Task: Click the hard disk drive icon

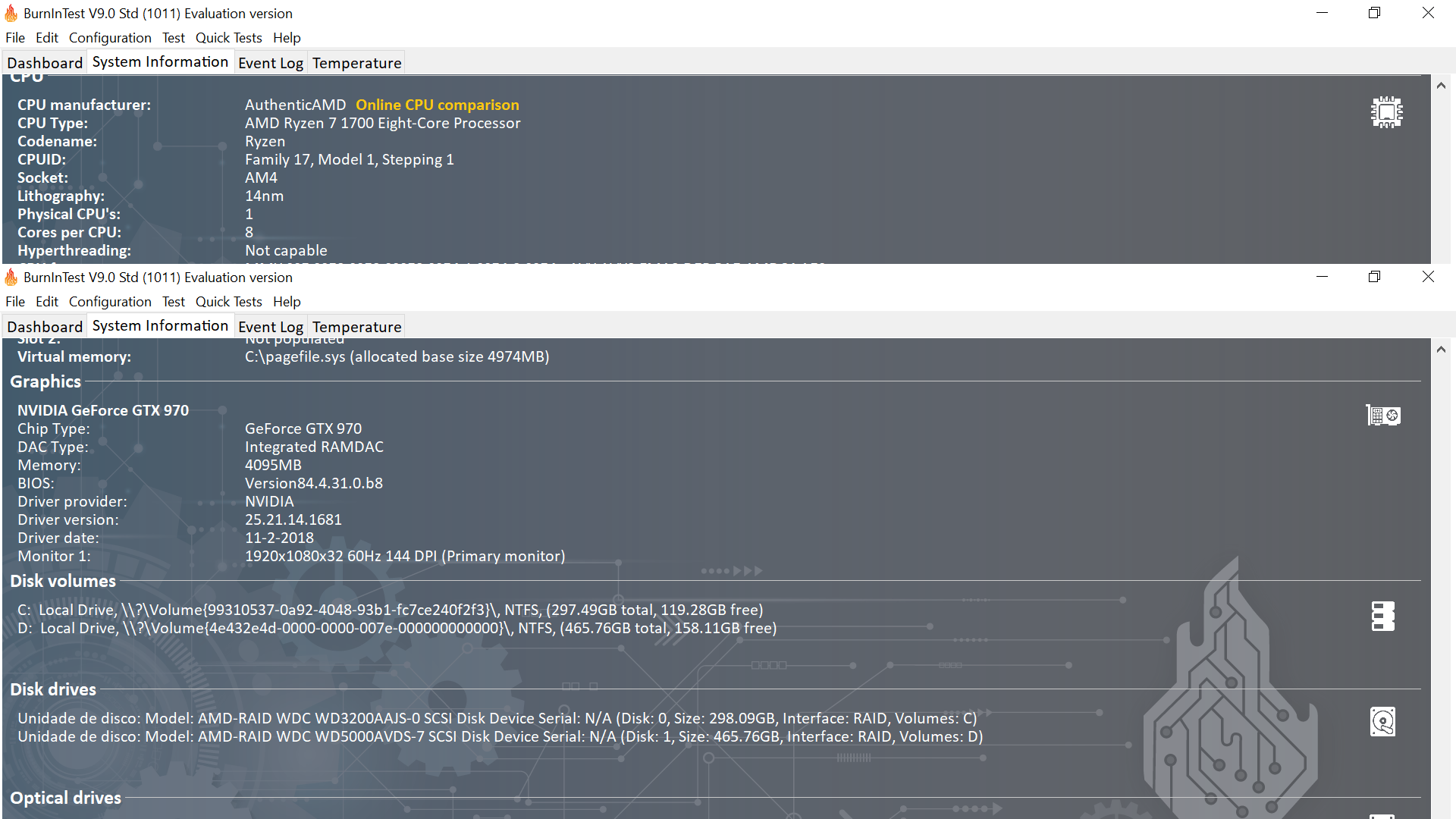Action: pos(1382,722)
